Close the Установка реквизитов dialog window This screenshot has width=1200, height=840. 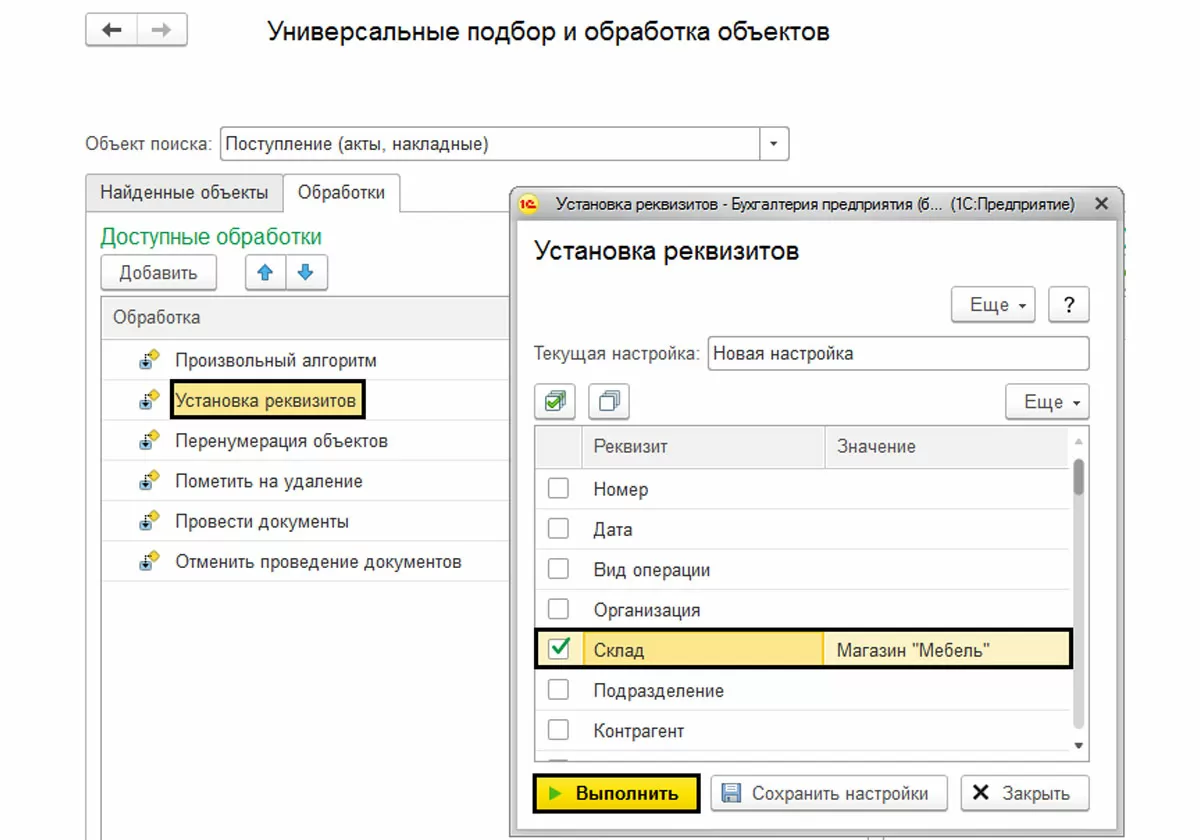click(1101, 204)
